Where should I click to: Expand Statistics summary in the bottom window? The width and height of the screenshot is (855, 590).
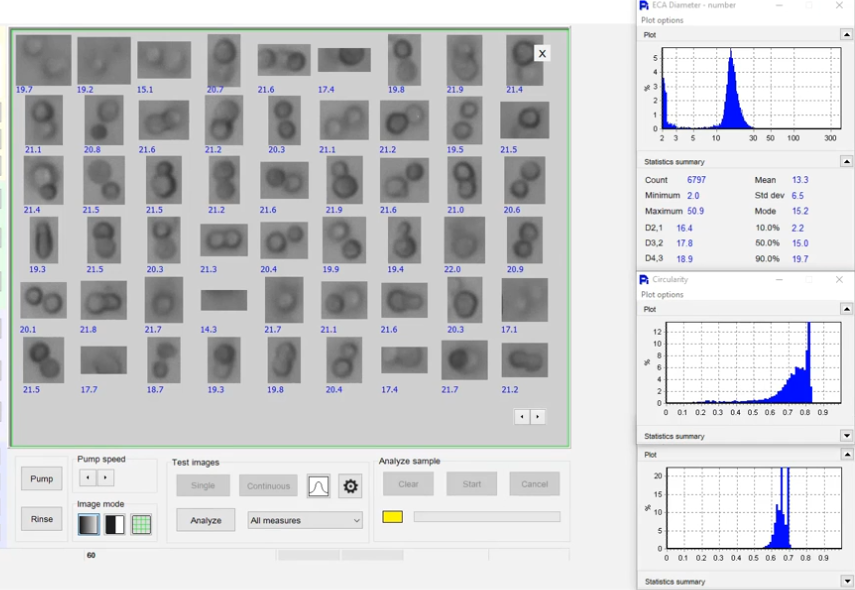846,581
